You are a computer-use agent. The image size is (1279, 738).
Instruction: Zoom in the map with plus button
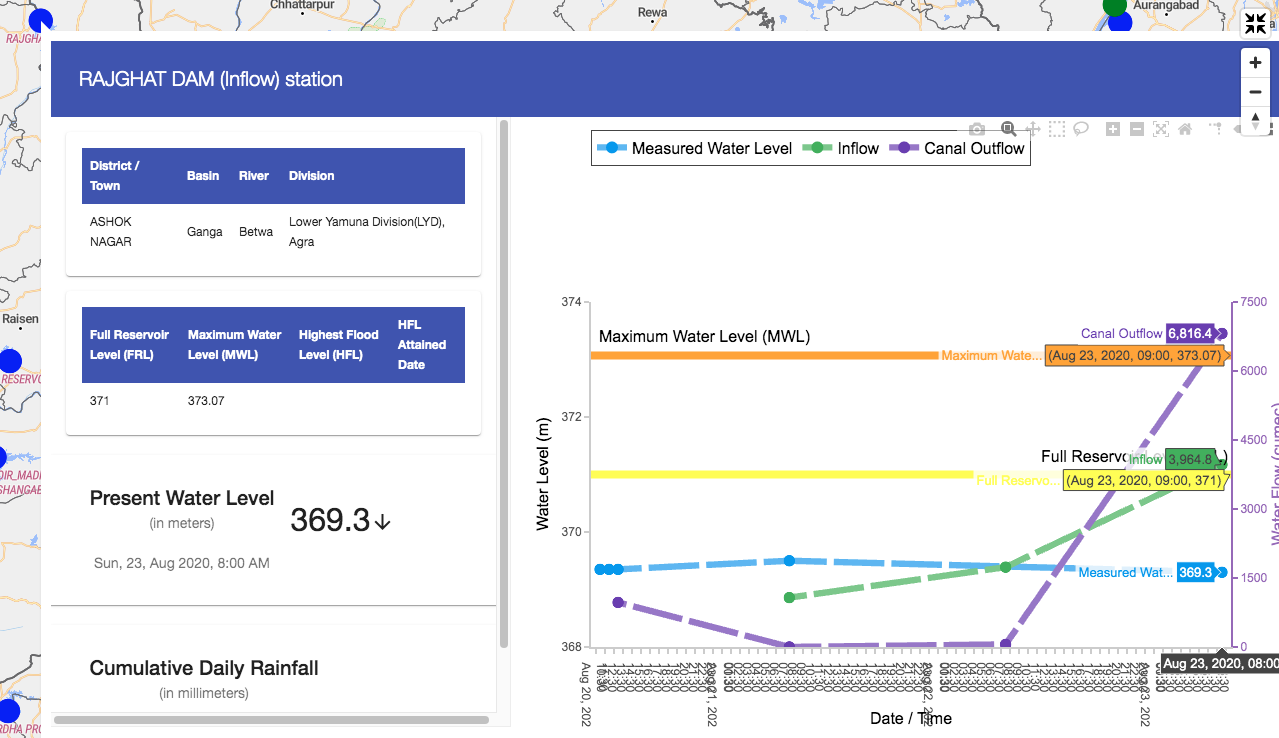click(1255, 62)
